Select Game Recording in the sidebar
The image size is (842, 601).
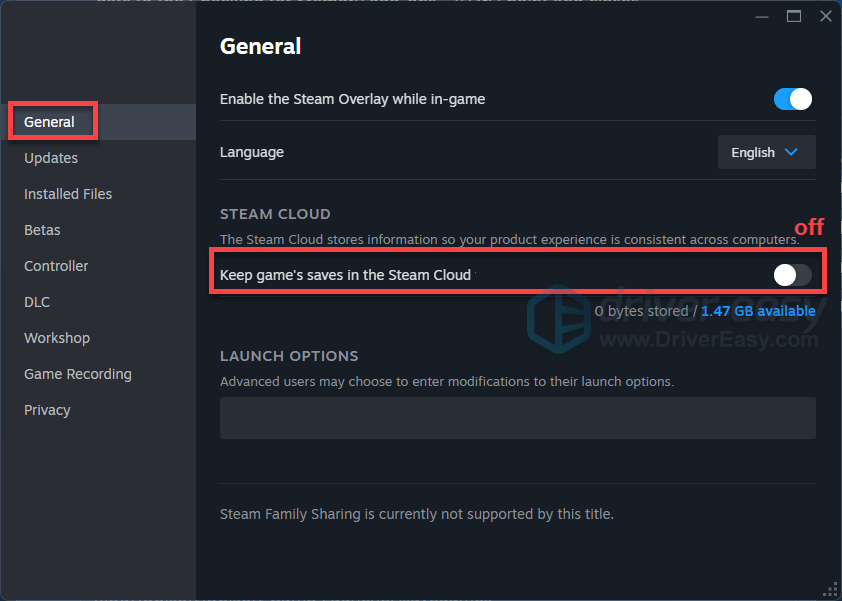click(x=78, y=374)
